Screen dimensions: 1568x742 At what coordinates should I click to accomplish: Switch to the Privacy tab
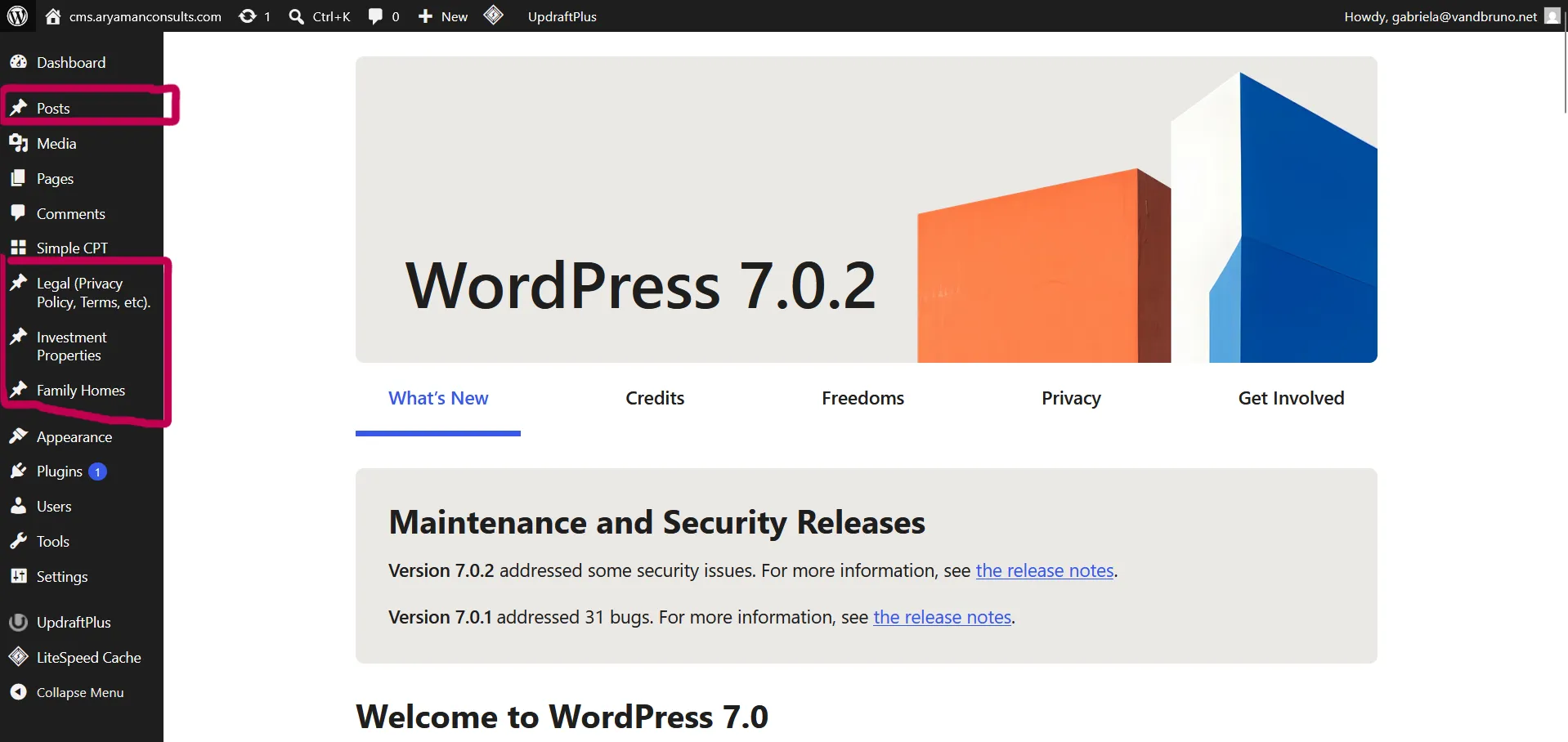coord(1071,399)
